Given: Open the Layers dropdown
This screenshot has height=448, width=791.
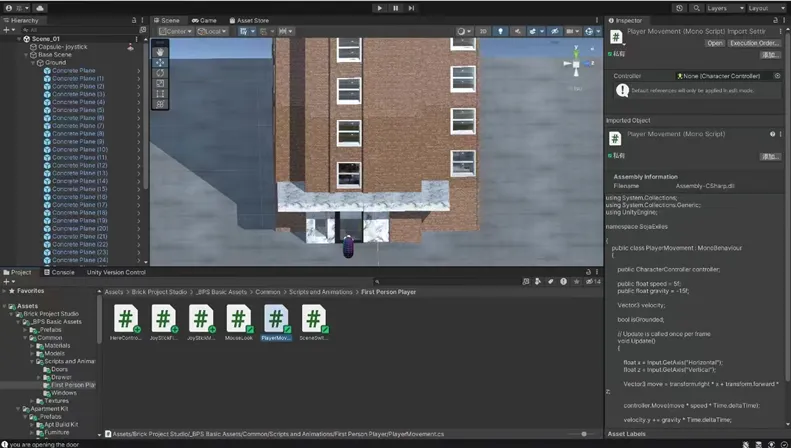Looking at the screenshot, I should coord(724,8).
